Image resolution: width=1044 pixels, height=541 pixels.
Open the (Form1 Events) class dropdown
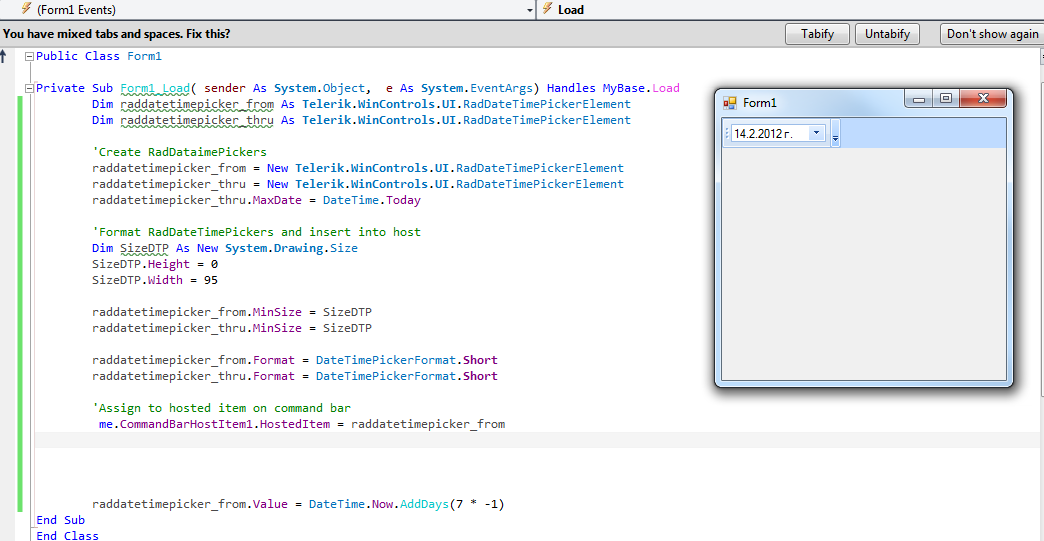[x=529, y=10]
